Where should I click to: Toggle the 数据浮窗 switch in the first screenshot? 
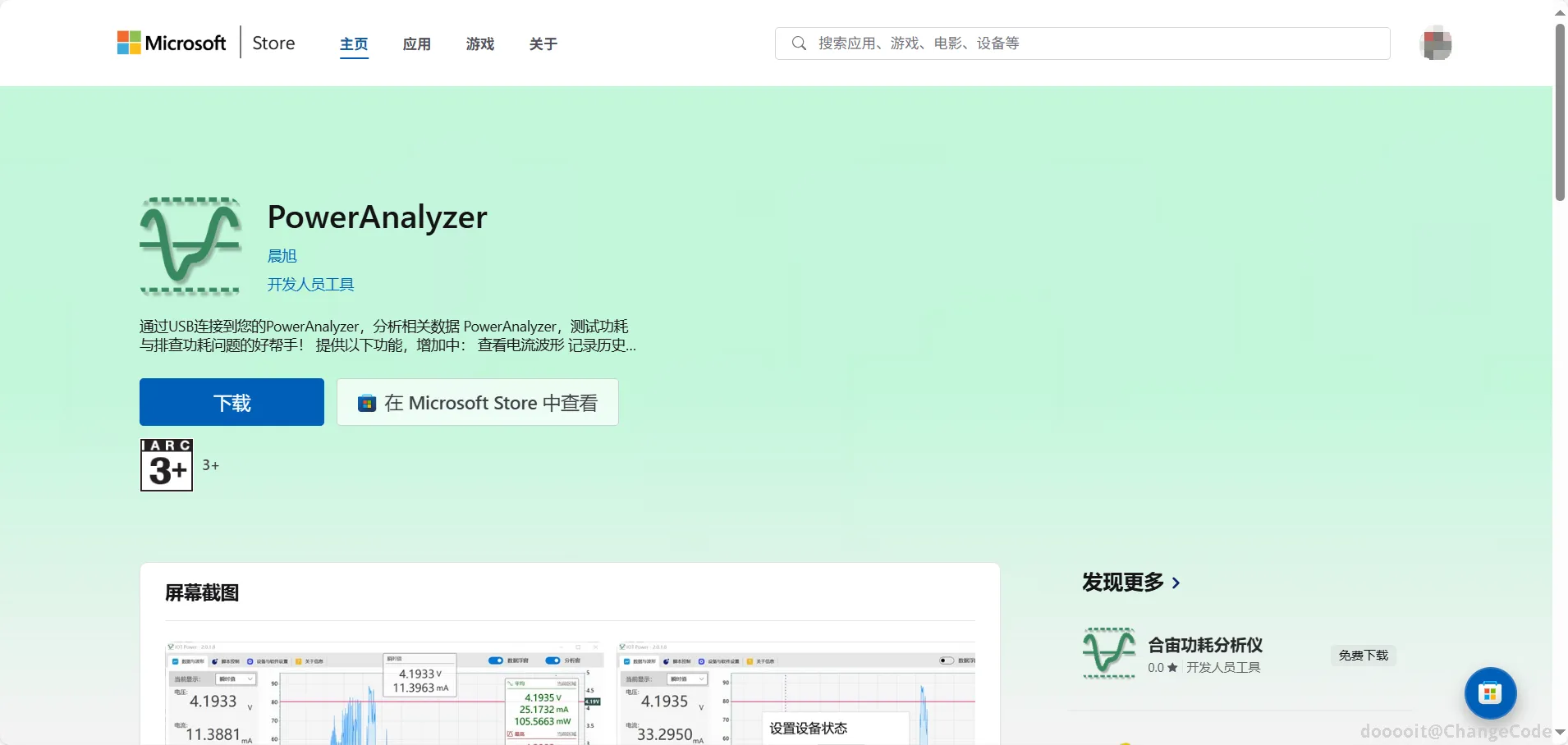(x=496, y=660)
